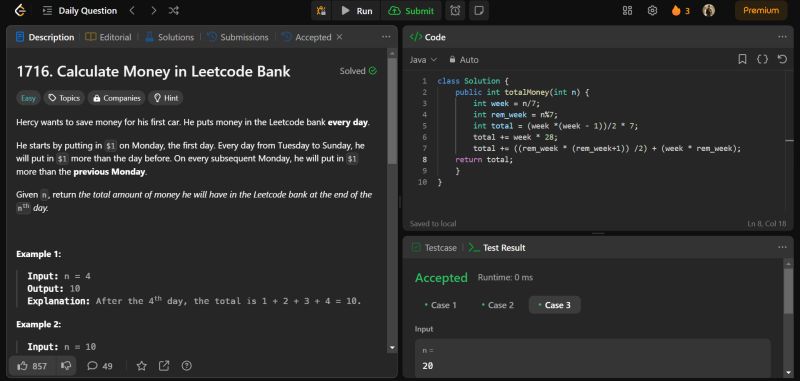Expand the Topics tag
Screen dimensions: 800x381
point(64,98)
